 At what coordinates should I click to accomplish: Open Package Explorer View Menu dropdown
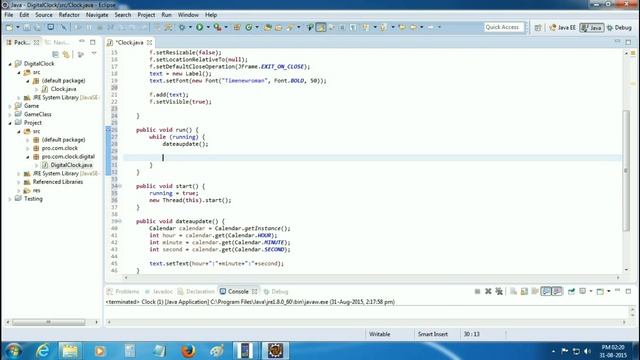tap(94, 54)
